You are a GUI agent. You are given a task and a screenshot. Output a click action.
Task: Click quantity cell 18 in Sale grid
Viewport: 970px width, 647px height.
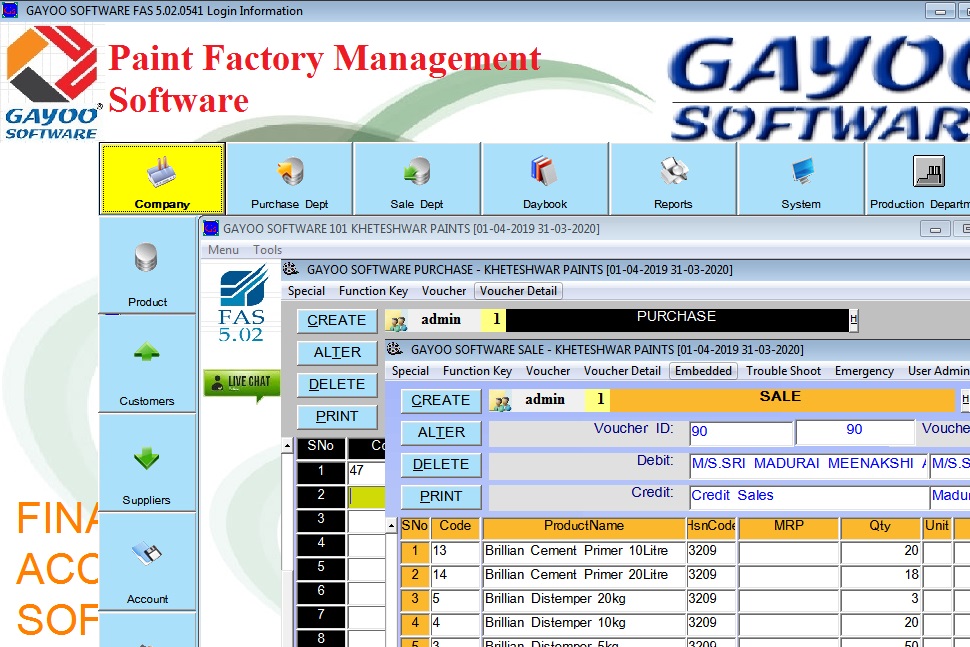[880, 575]
